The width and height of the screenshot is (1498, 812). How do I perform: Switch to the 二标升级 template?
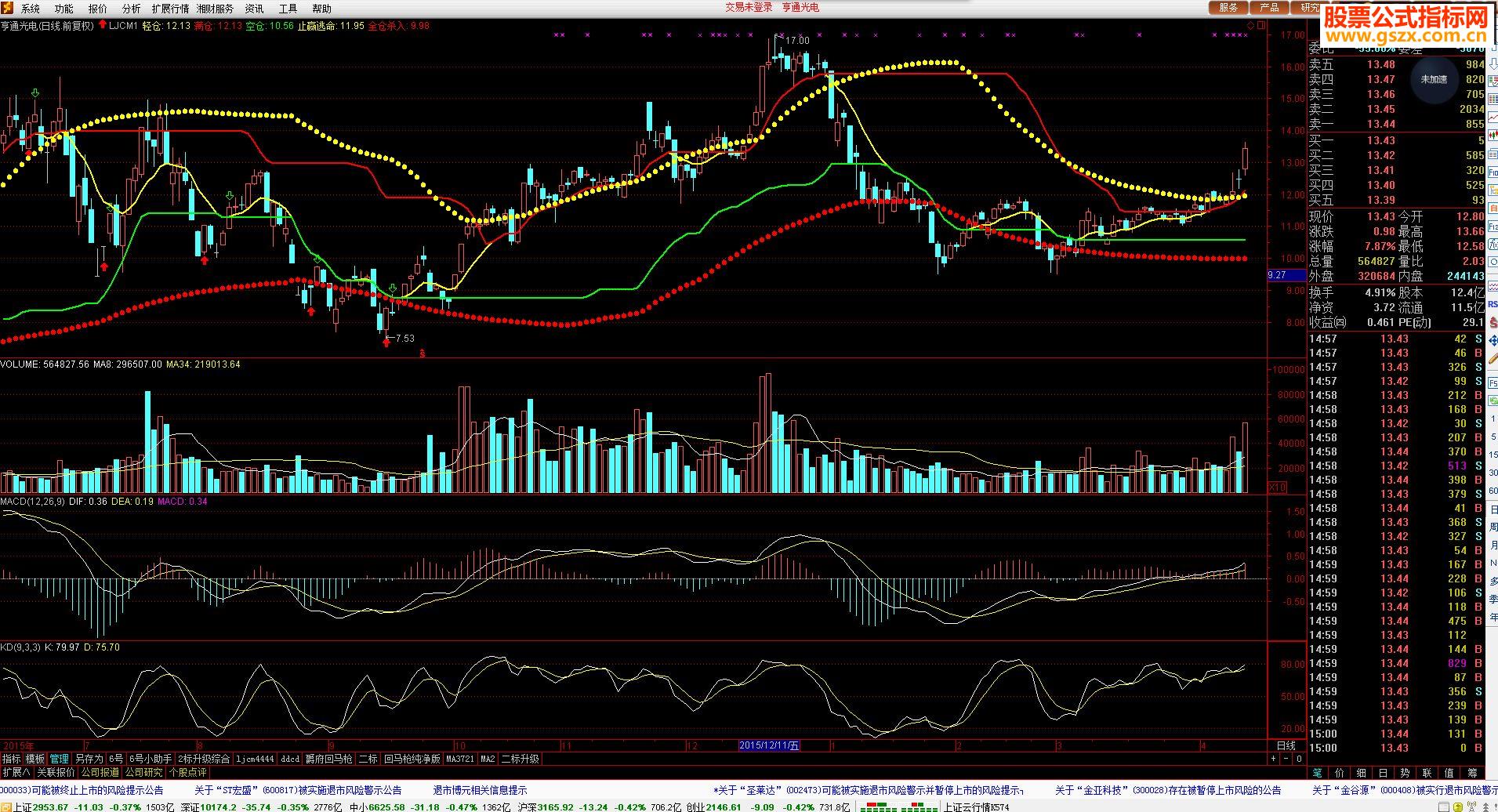coord(520,759)
